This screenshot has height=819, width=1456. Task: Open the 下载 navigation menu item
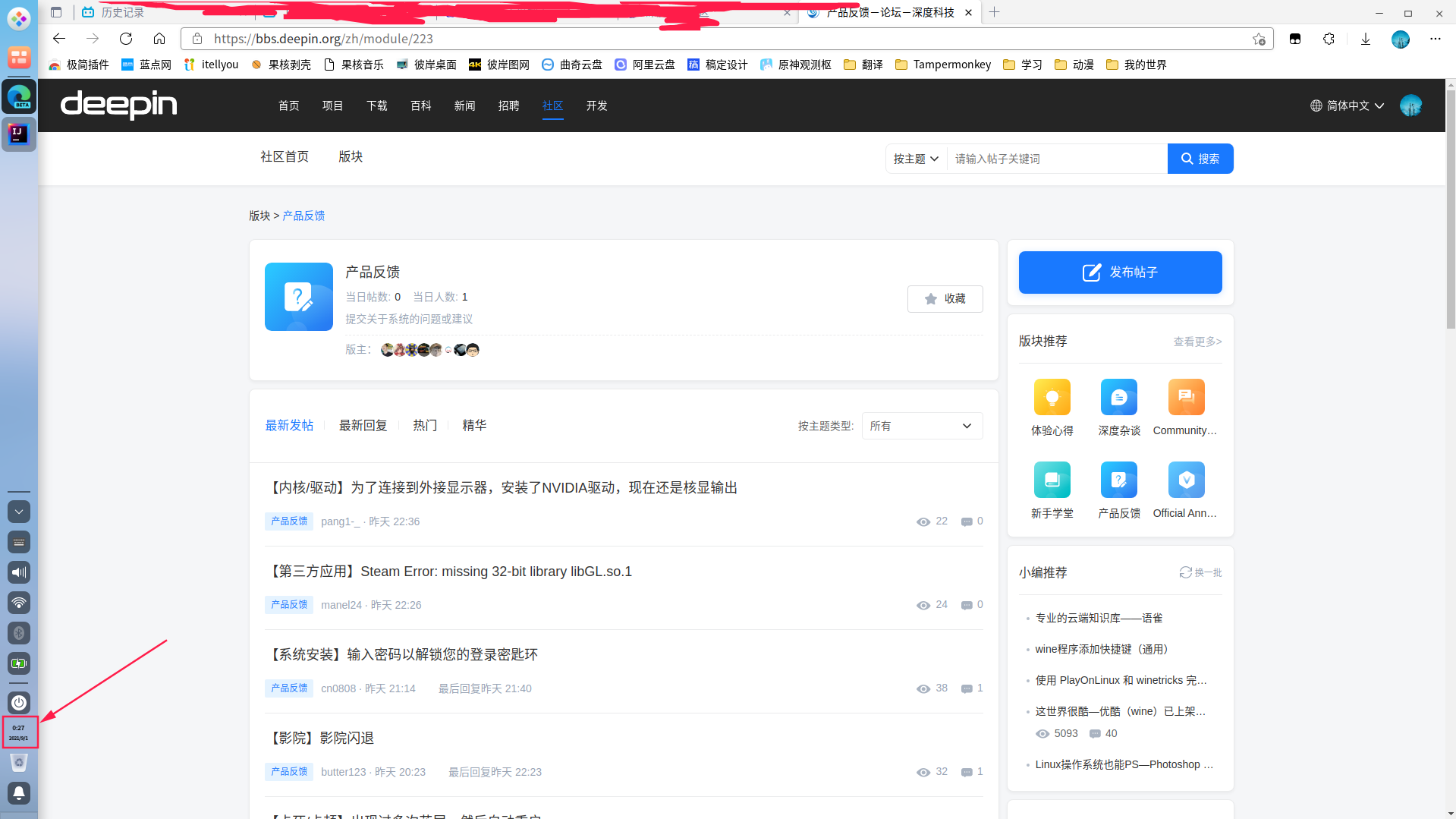point(377,106)
